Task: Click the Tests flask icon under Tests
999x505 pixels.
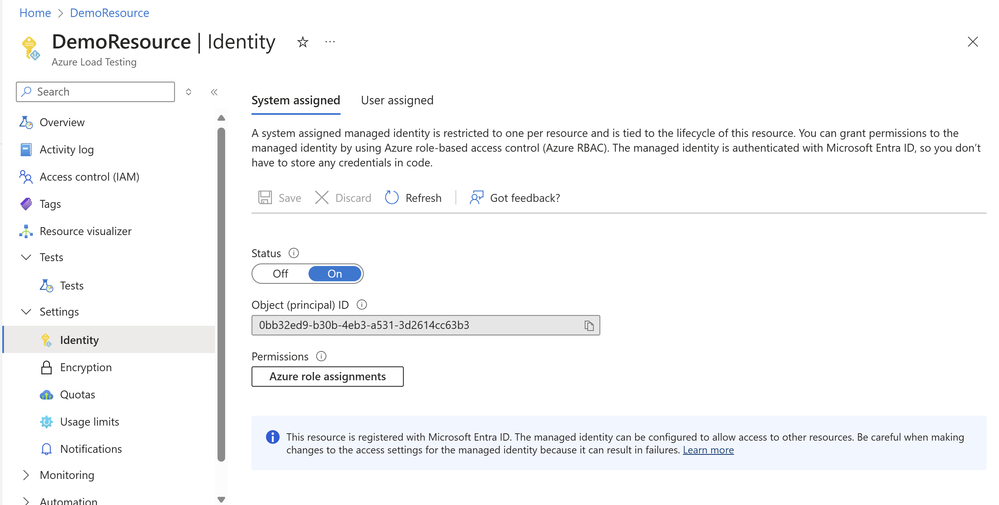Action: point(47,286)
